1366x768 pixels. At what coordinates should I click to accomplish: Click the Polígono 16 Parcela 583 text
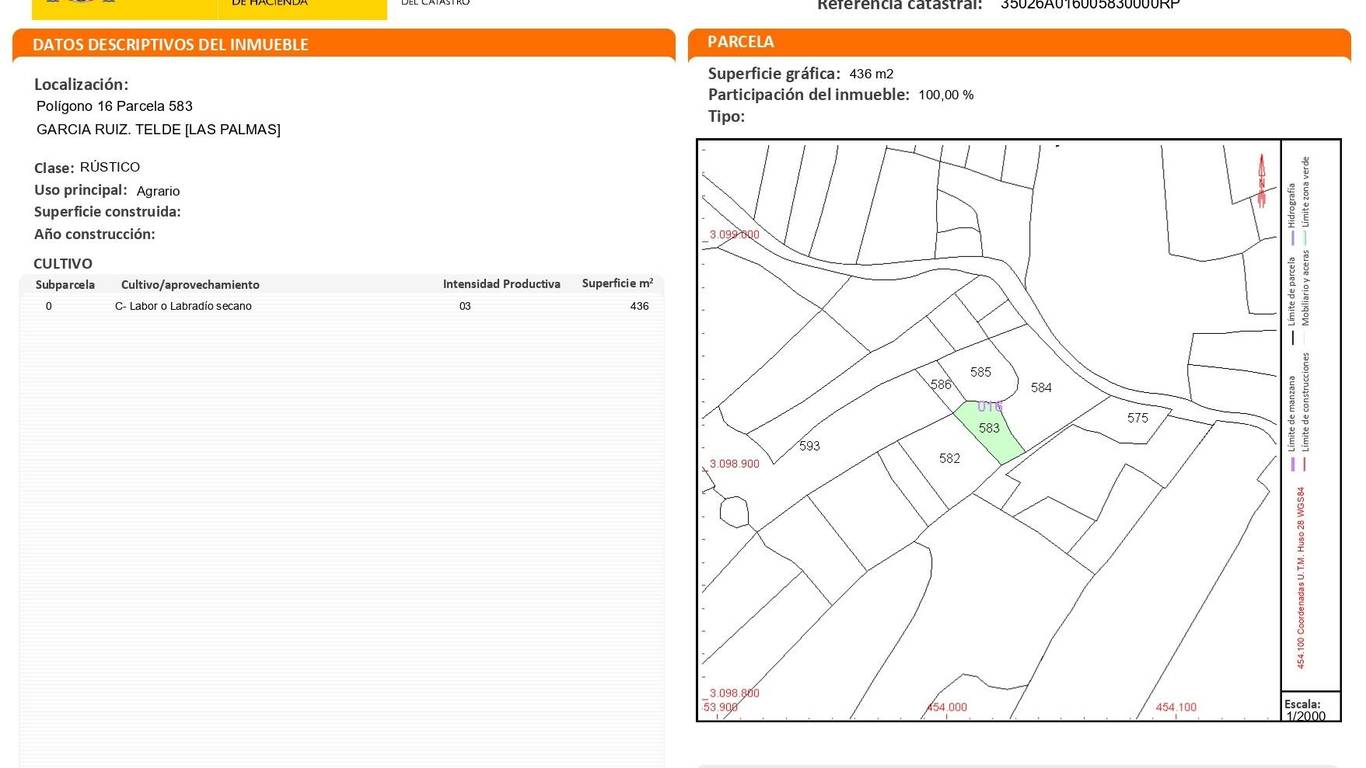(114, 106)
